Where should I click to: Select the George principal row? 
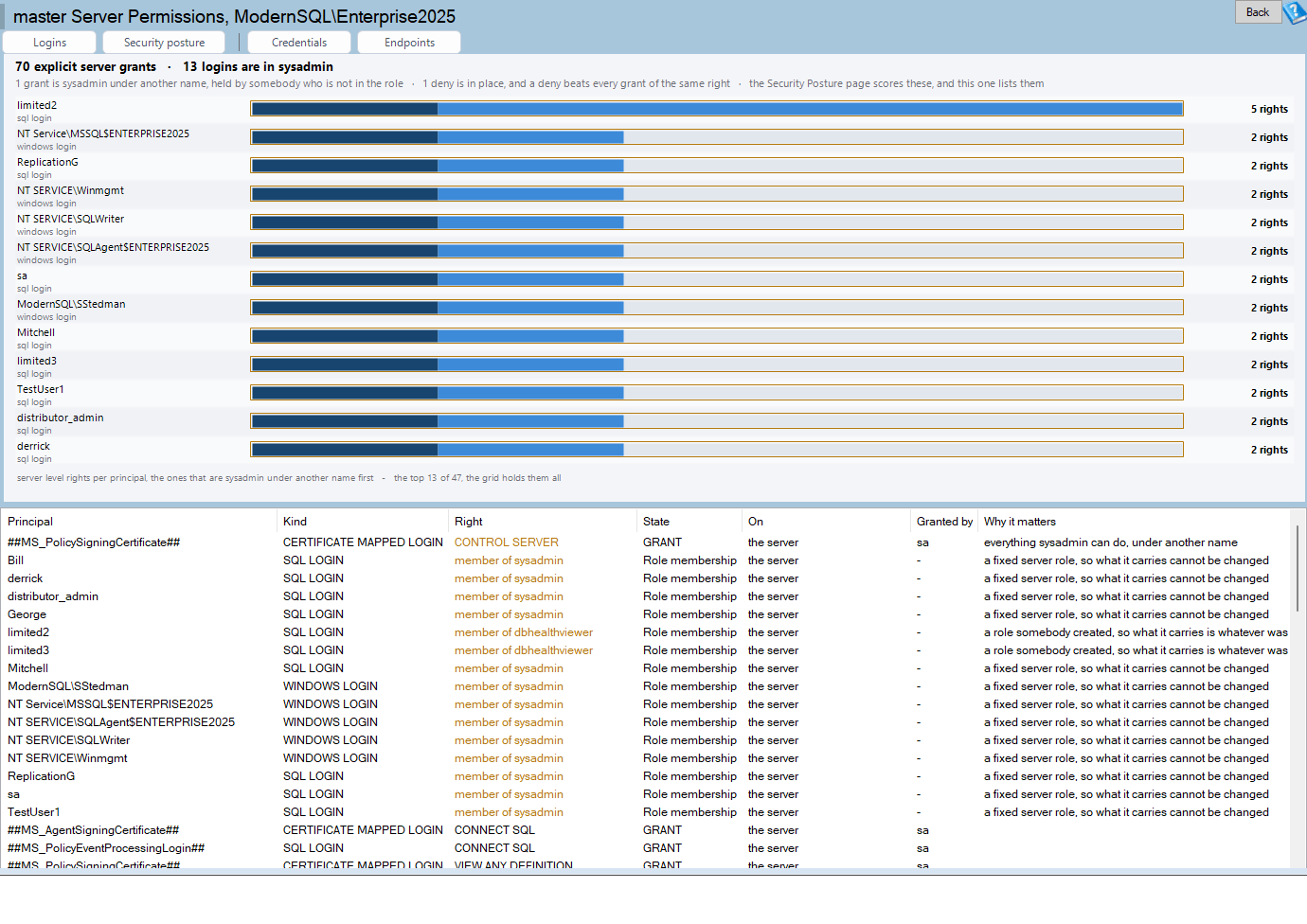click(647, 614)
